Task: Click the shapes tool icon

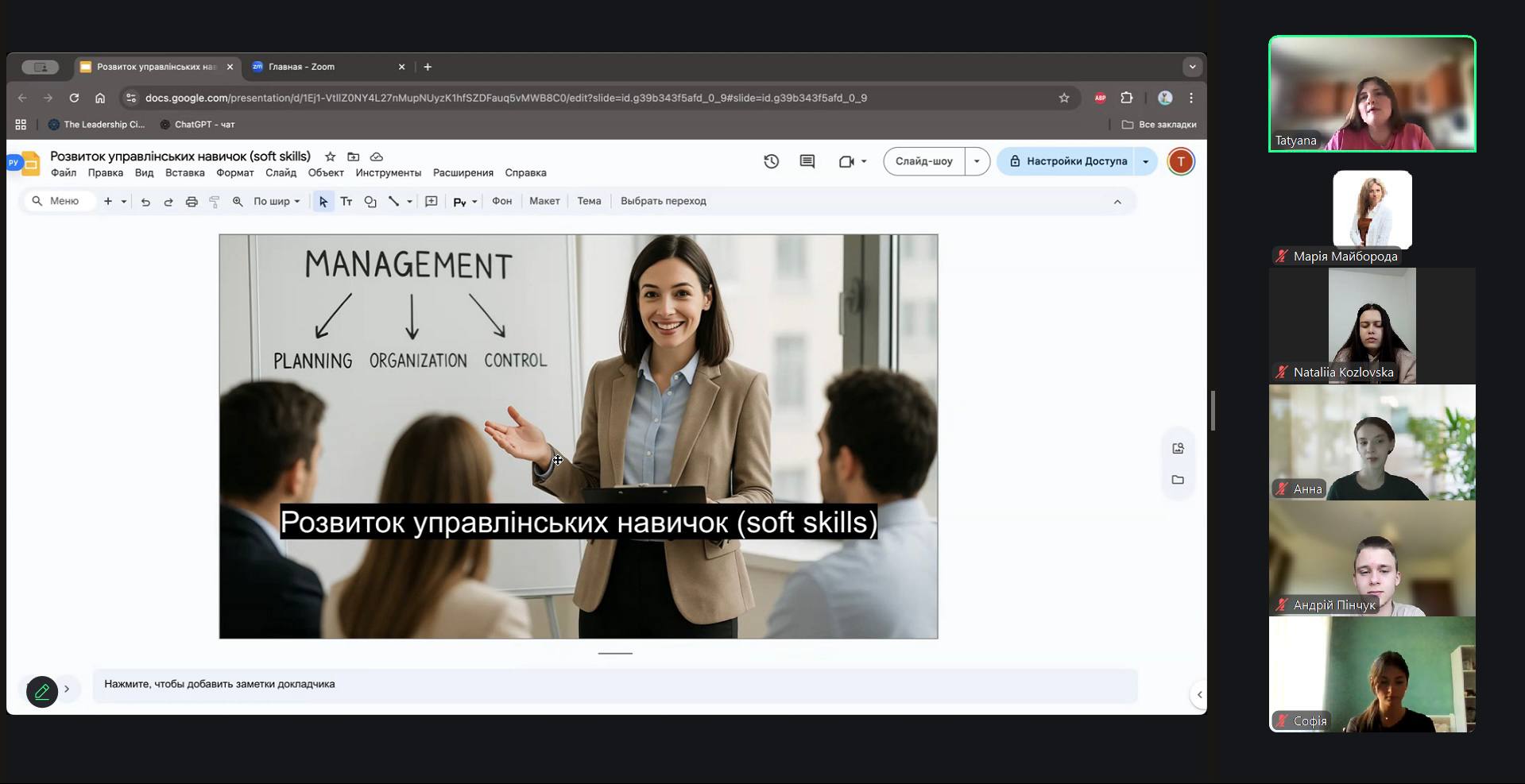Action: (x=370, y=202)
